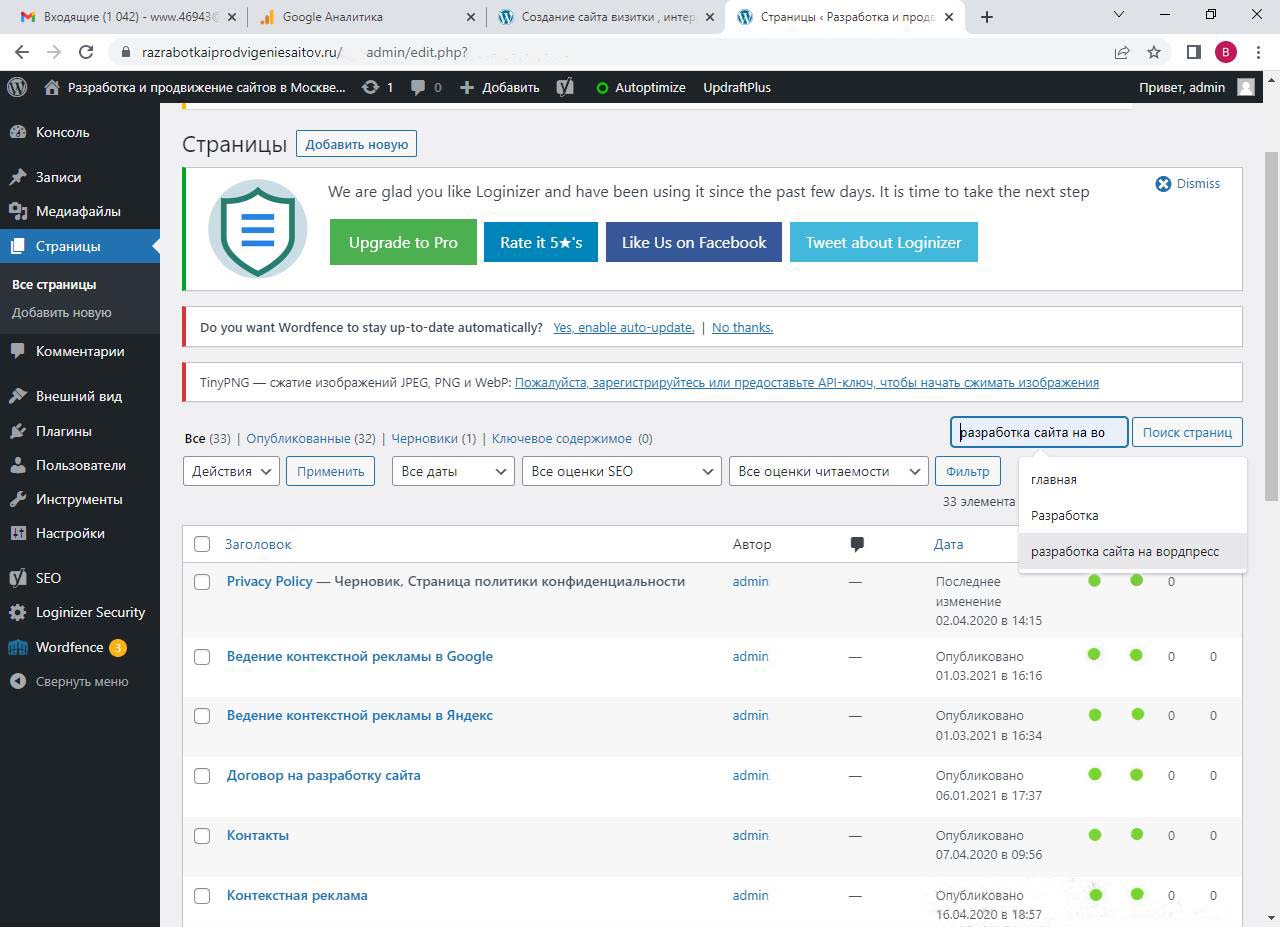The height and width of the screenshot is (927, 1280).
Task: Check the select-all pages checkbox
Action: [202, 544]
